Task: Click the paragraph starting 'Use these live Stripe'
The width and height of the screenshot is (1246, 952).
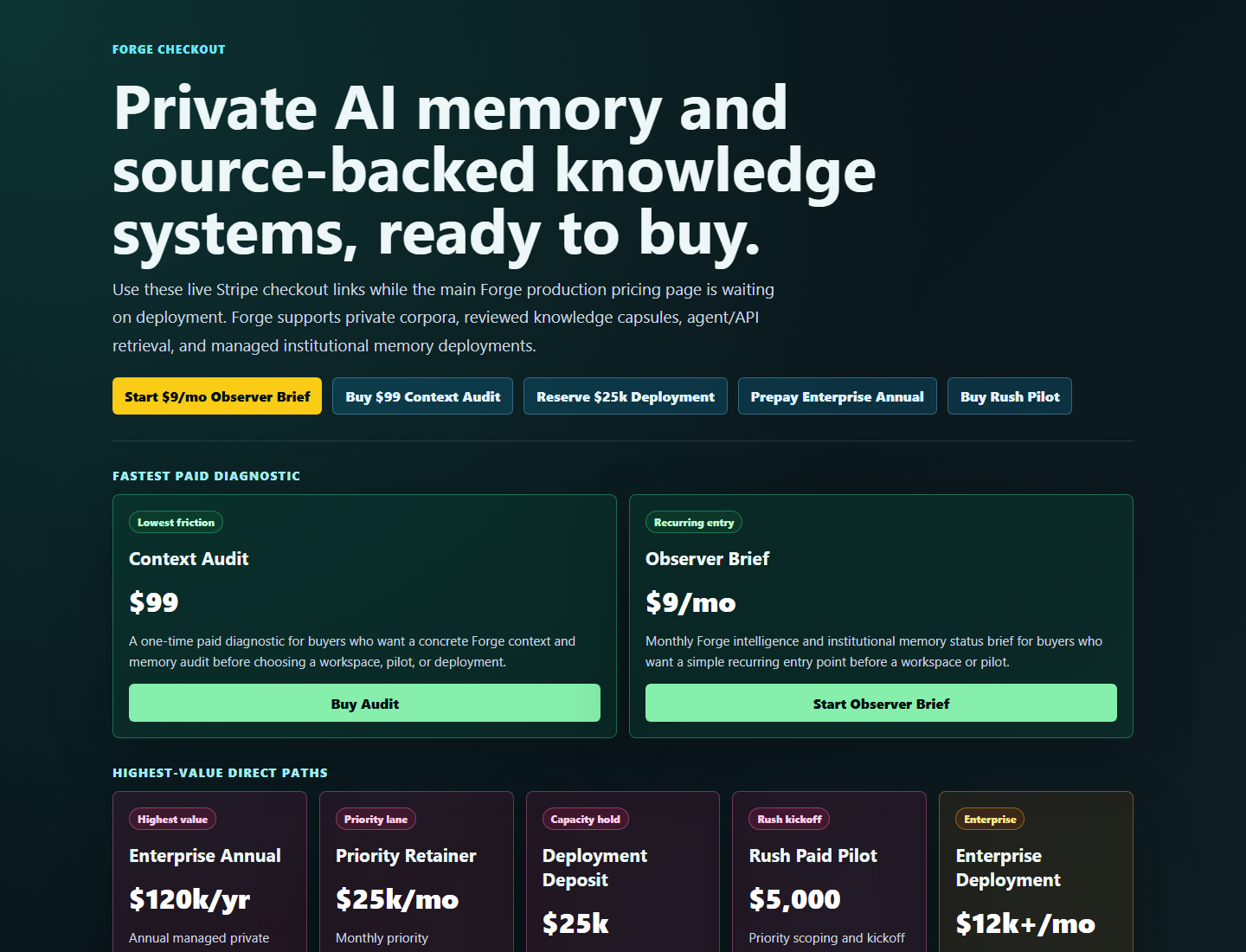Action: tap(444, 318)
